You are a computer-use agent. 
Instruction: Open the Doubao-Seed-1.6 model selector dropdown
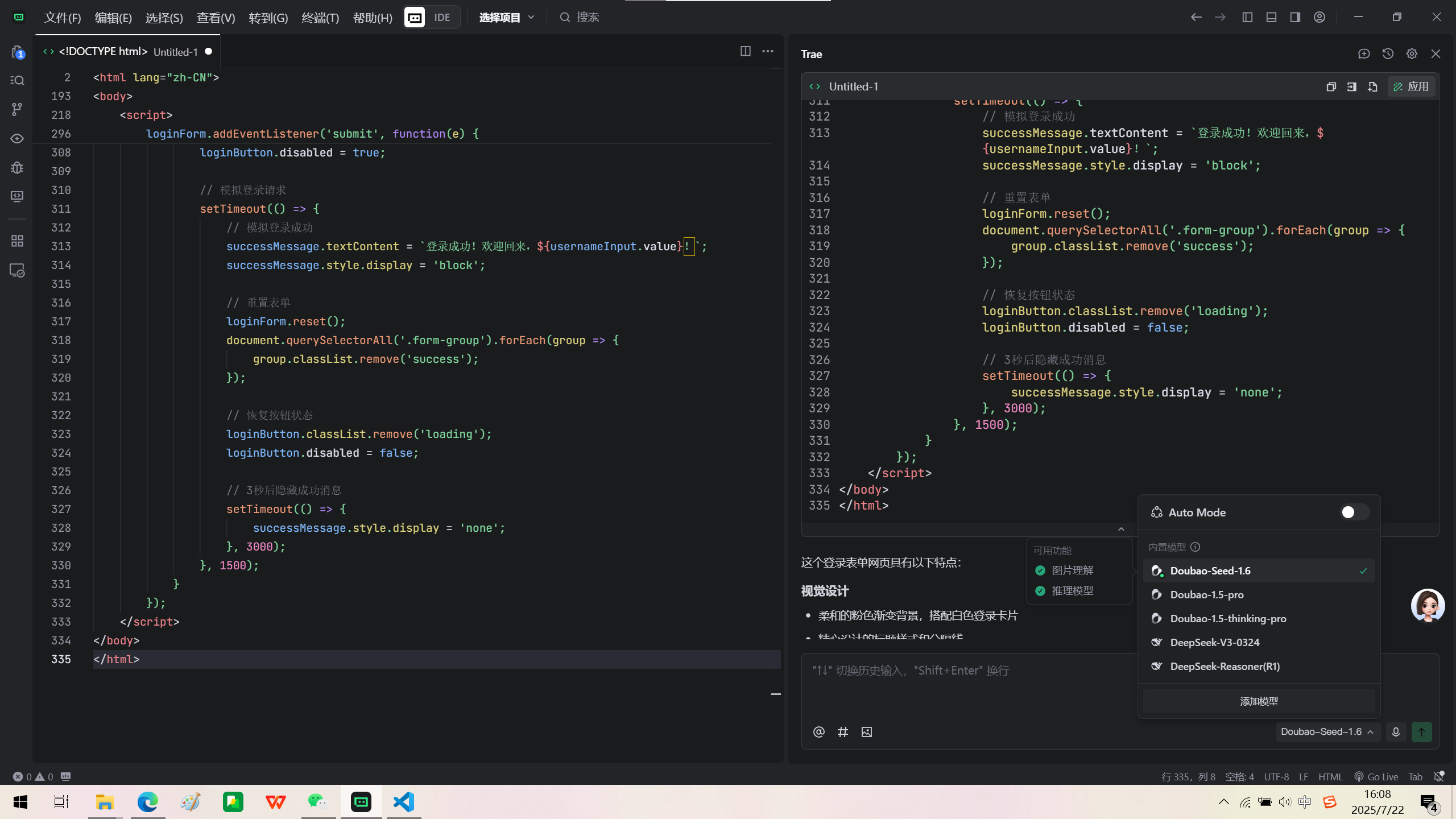pos(1326,732)
